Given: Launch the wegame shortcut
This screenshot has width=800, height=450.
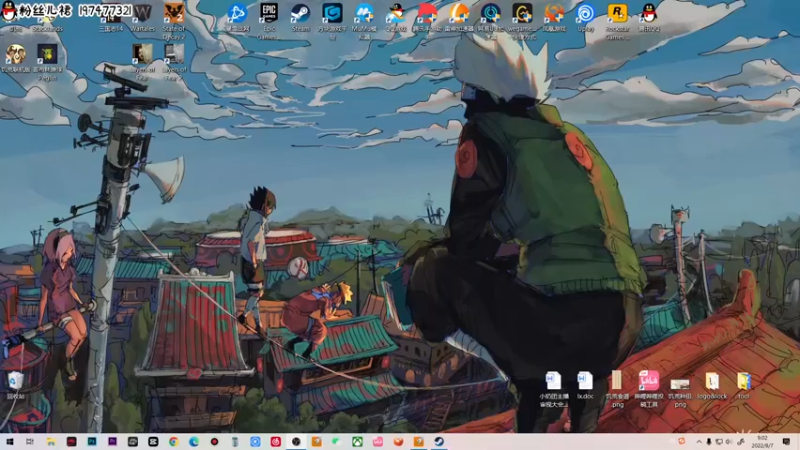Looking at the screenshot, I should tap(522, 20).
